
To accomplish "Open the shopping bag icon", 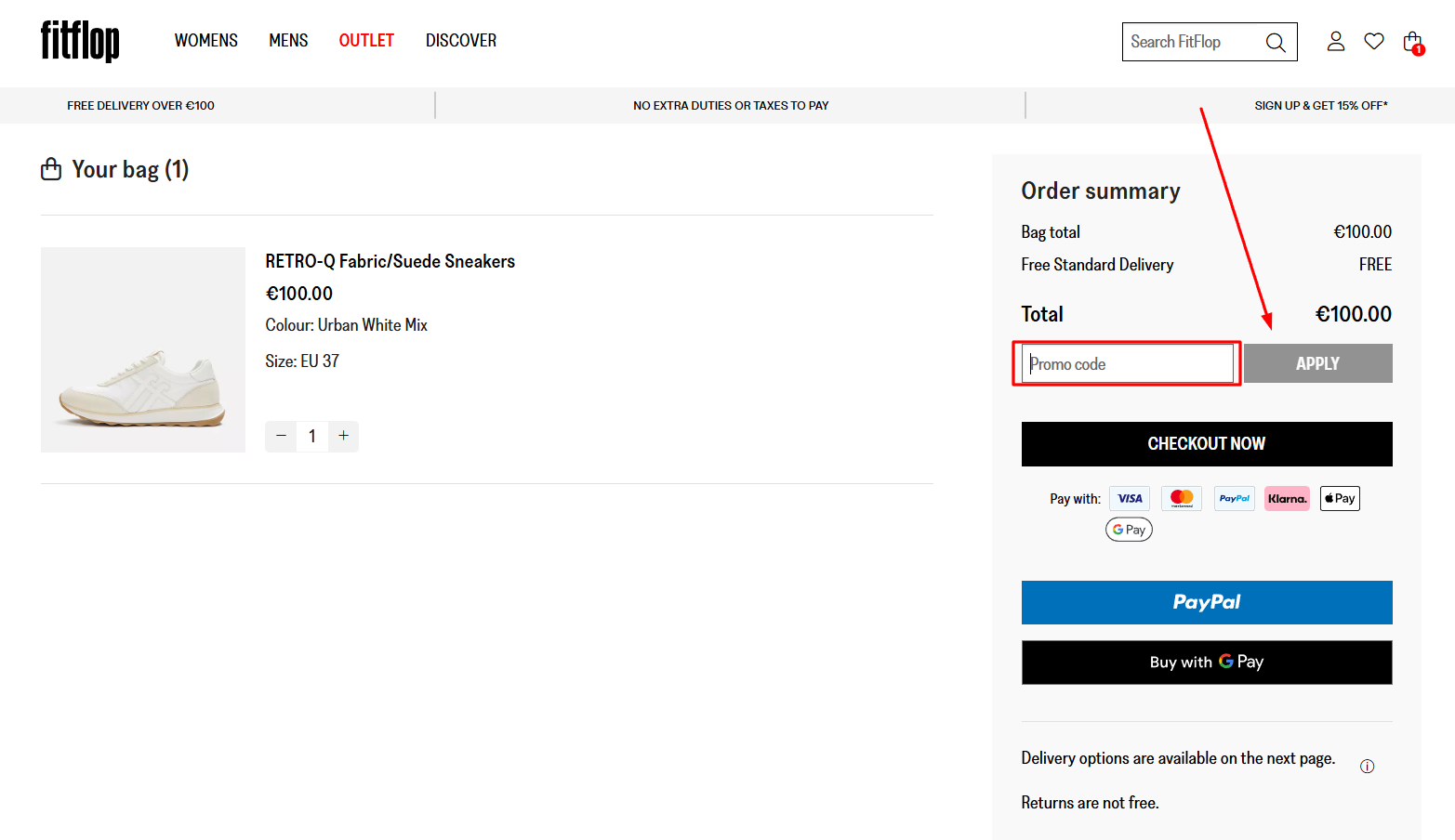I will [x=1412, y=43].
